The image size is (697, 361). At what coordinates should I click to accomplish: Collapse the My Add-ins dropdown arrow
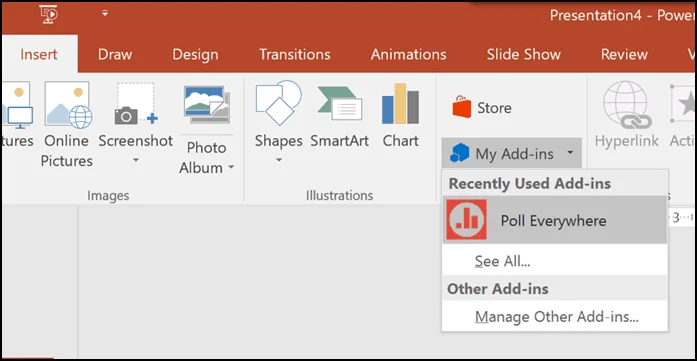570,153
